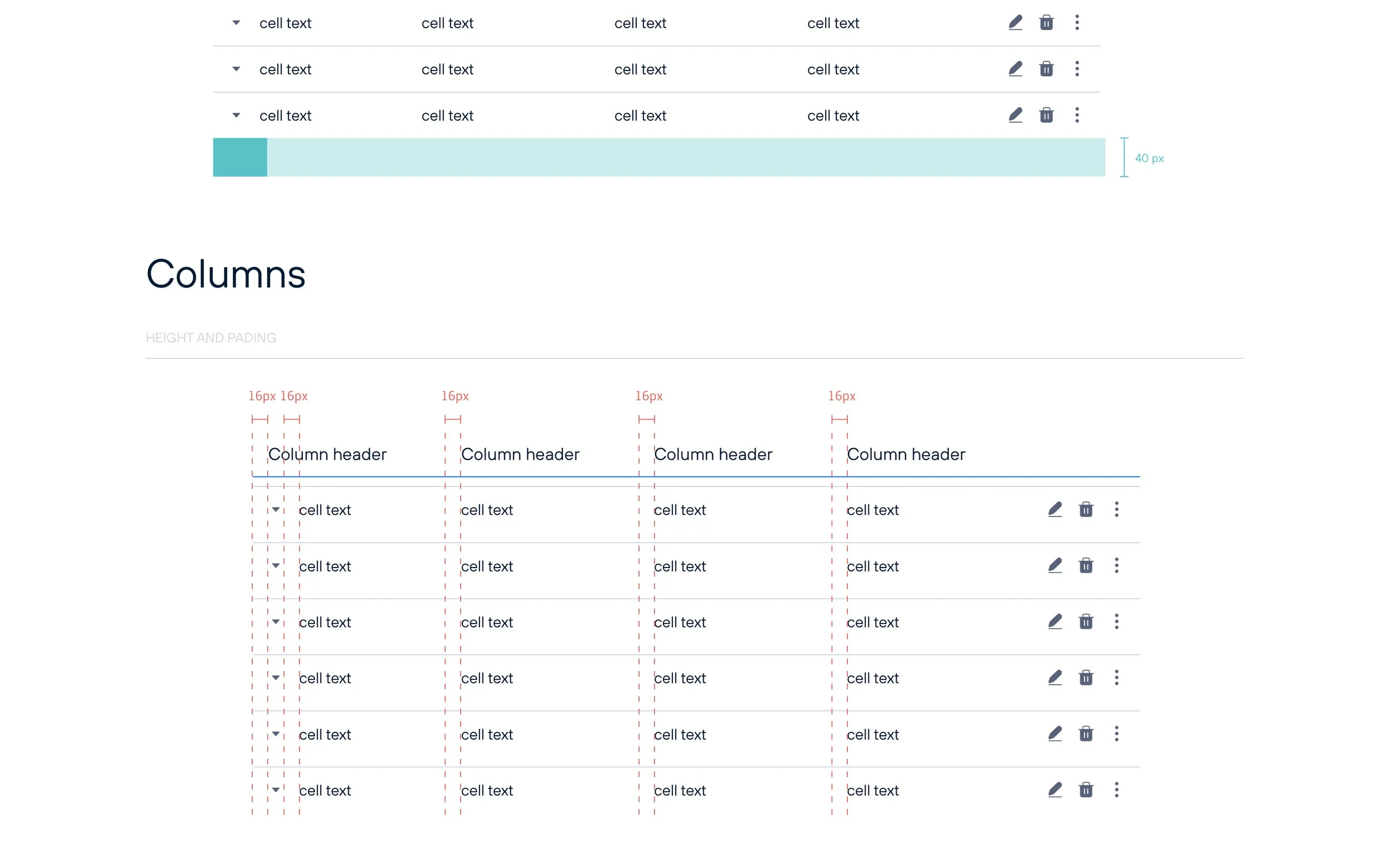
Task: Expand third top row caret arrow
Action: click(236, 116)
